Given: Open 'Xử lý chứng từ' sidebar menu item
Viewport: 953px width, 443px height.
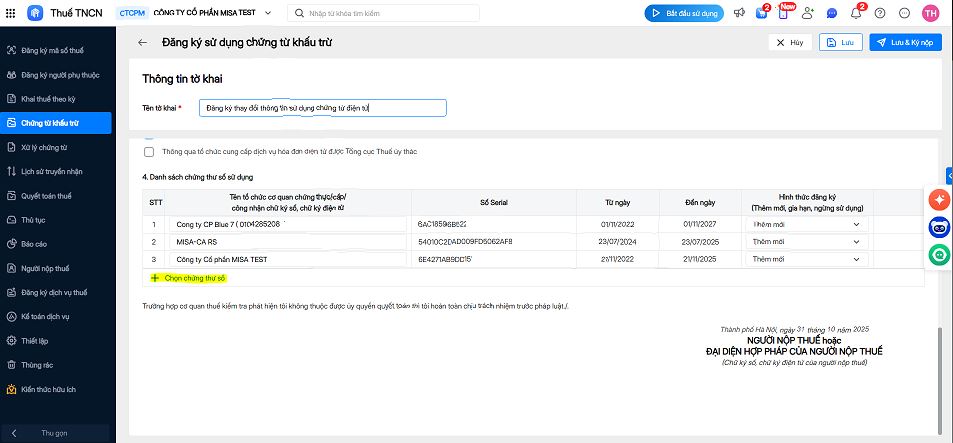Looking at the screenshot, I should coord(44,147).
